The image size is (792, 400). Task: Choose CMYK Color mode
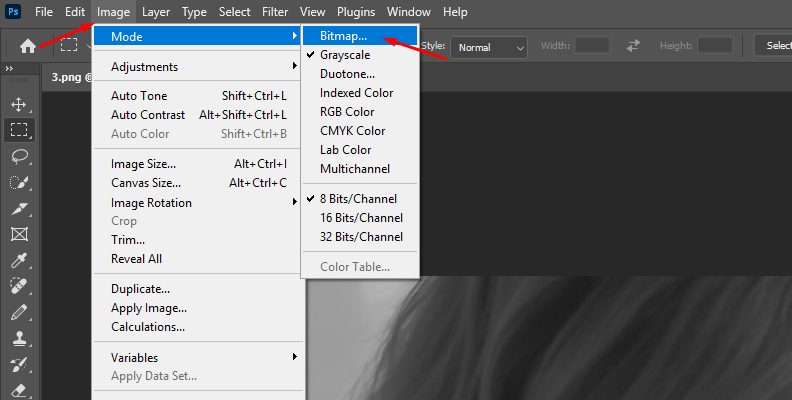pyautogui.click(x=360, y=131)
